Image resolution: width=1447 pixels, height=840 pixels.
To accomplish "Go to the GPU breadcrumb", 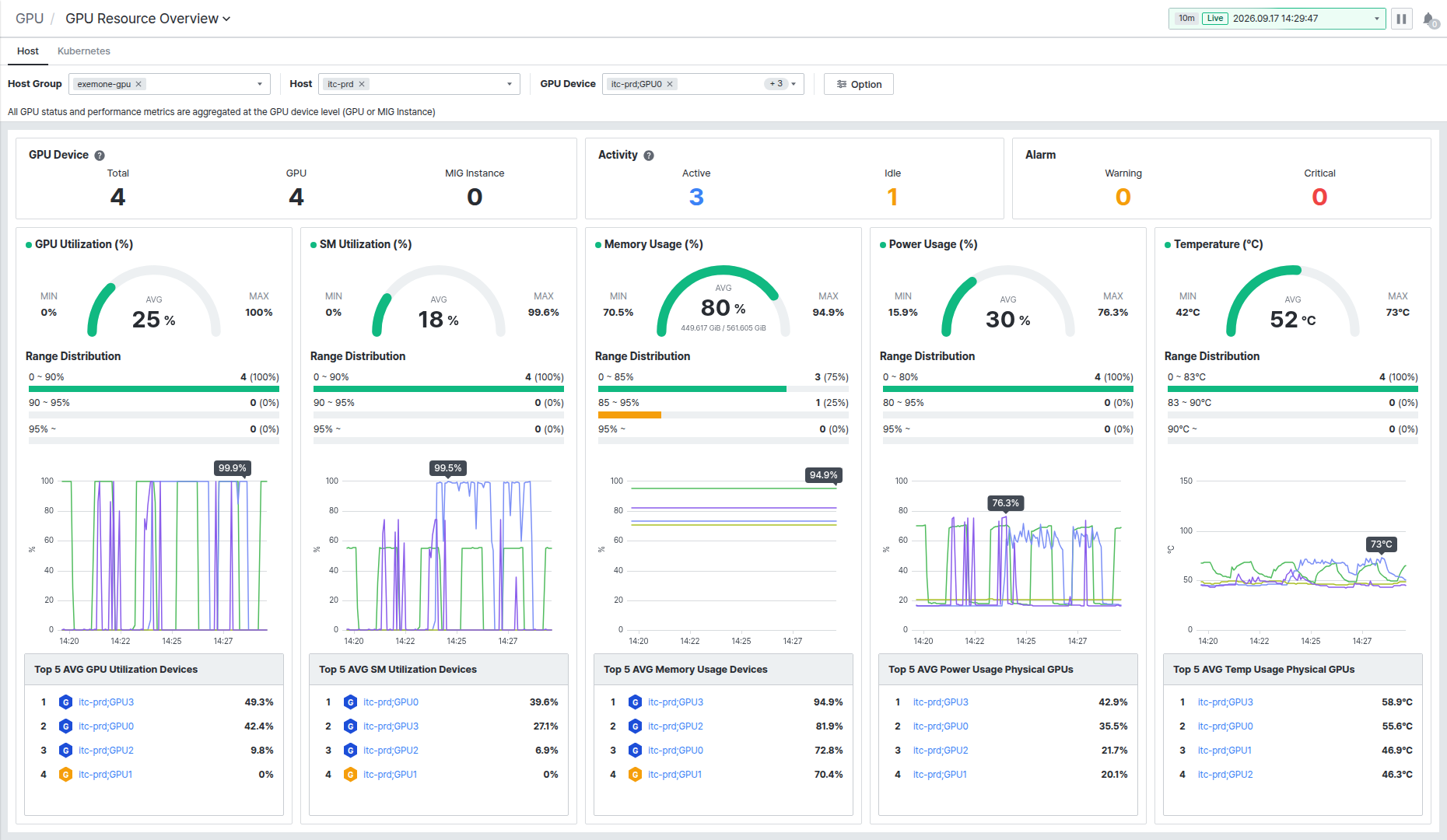I will coord(30,19).
